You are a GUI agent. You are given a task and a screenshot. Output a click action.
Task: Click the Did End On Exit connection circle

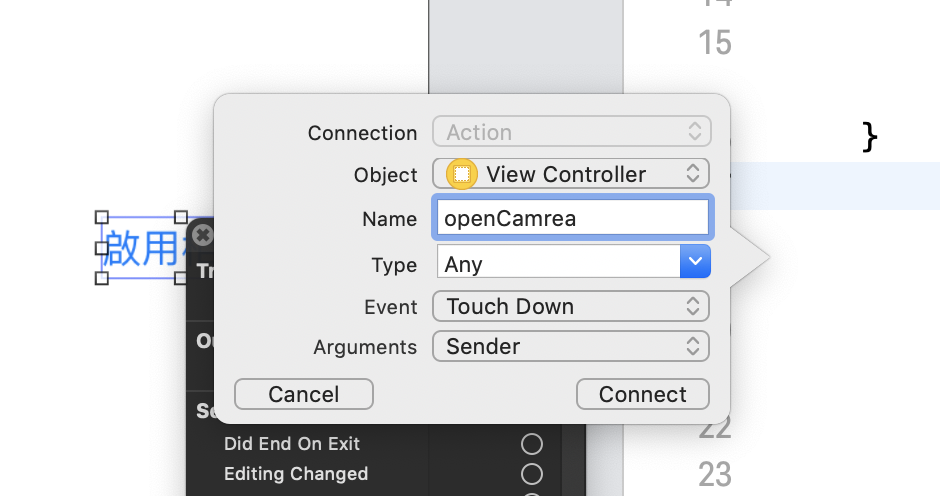coord(532,444)
